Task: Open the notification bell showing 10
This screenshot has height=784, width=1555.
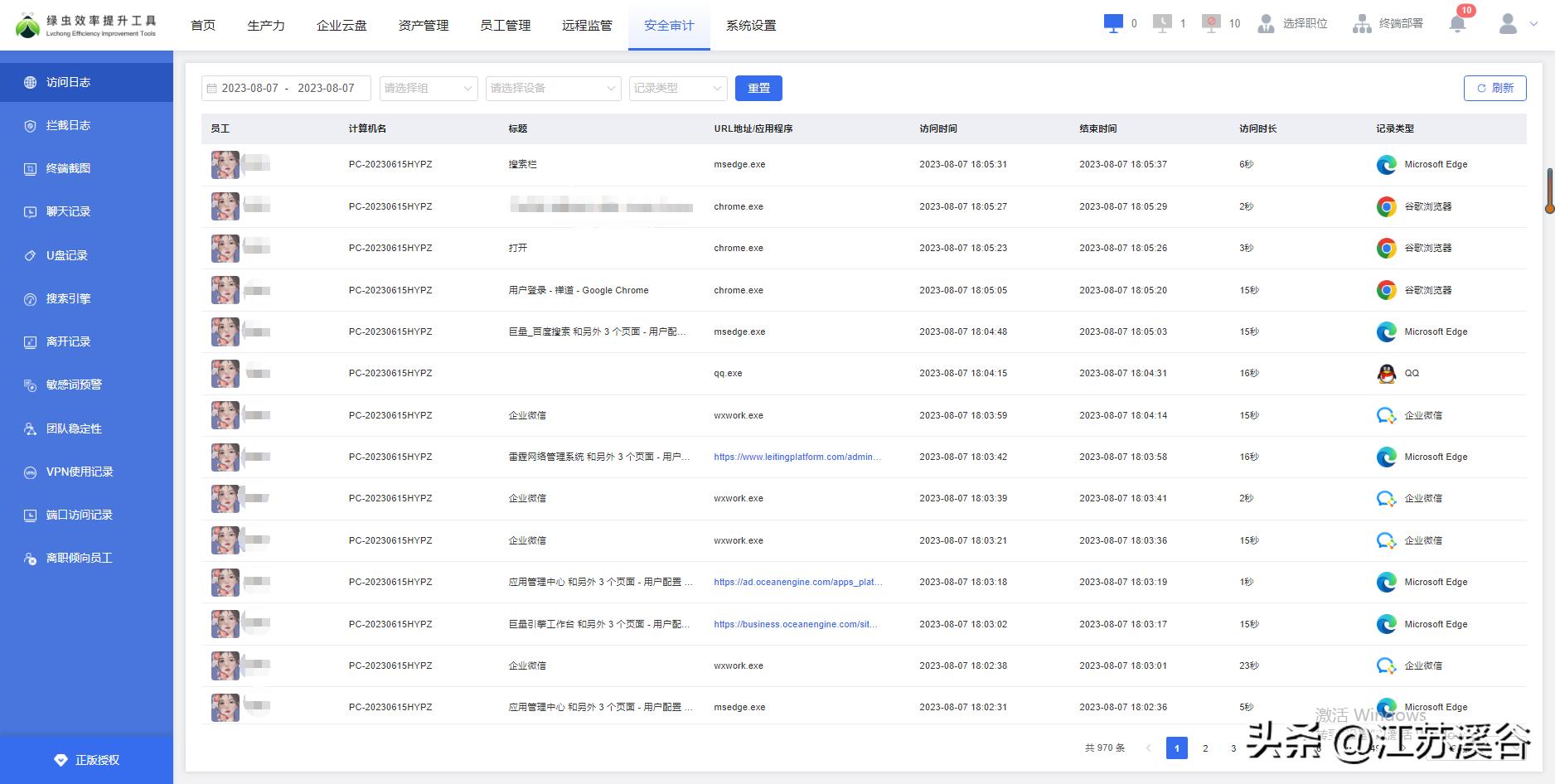Action: coord(1457,22)
